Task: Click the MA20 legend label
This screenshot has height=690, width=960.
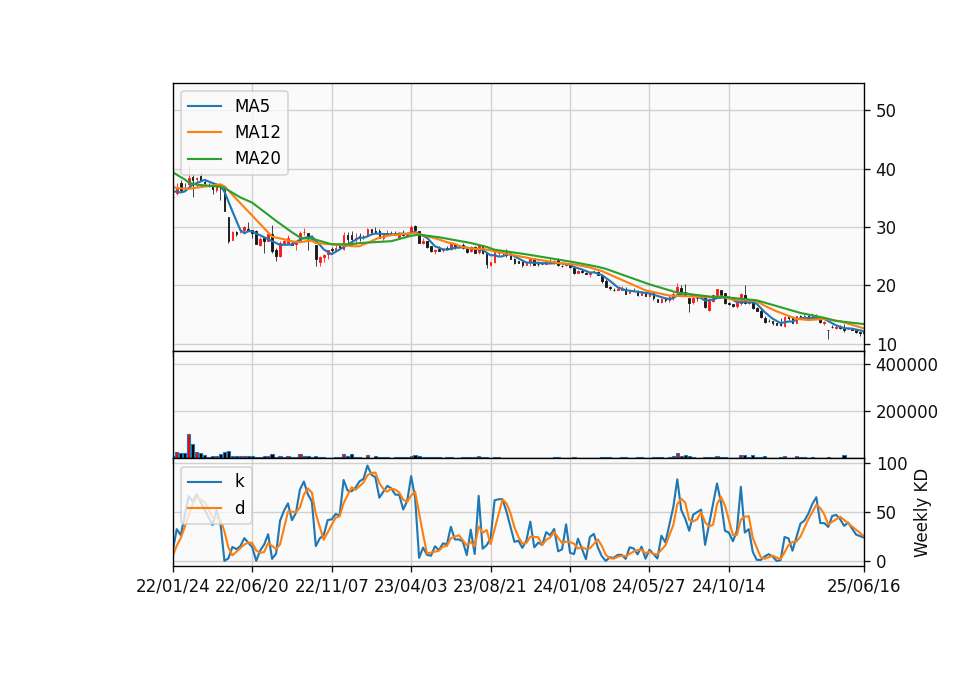Action: tap(257, 158)
